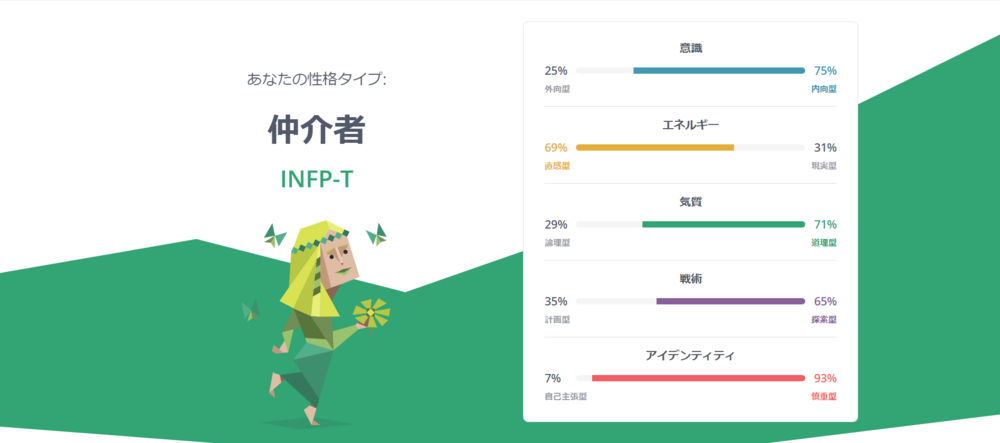Screen dimensions: 1000x443
Task: Click the yellow エネルギー percentage bar
Action: click(x=655, y=147)
